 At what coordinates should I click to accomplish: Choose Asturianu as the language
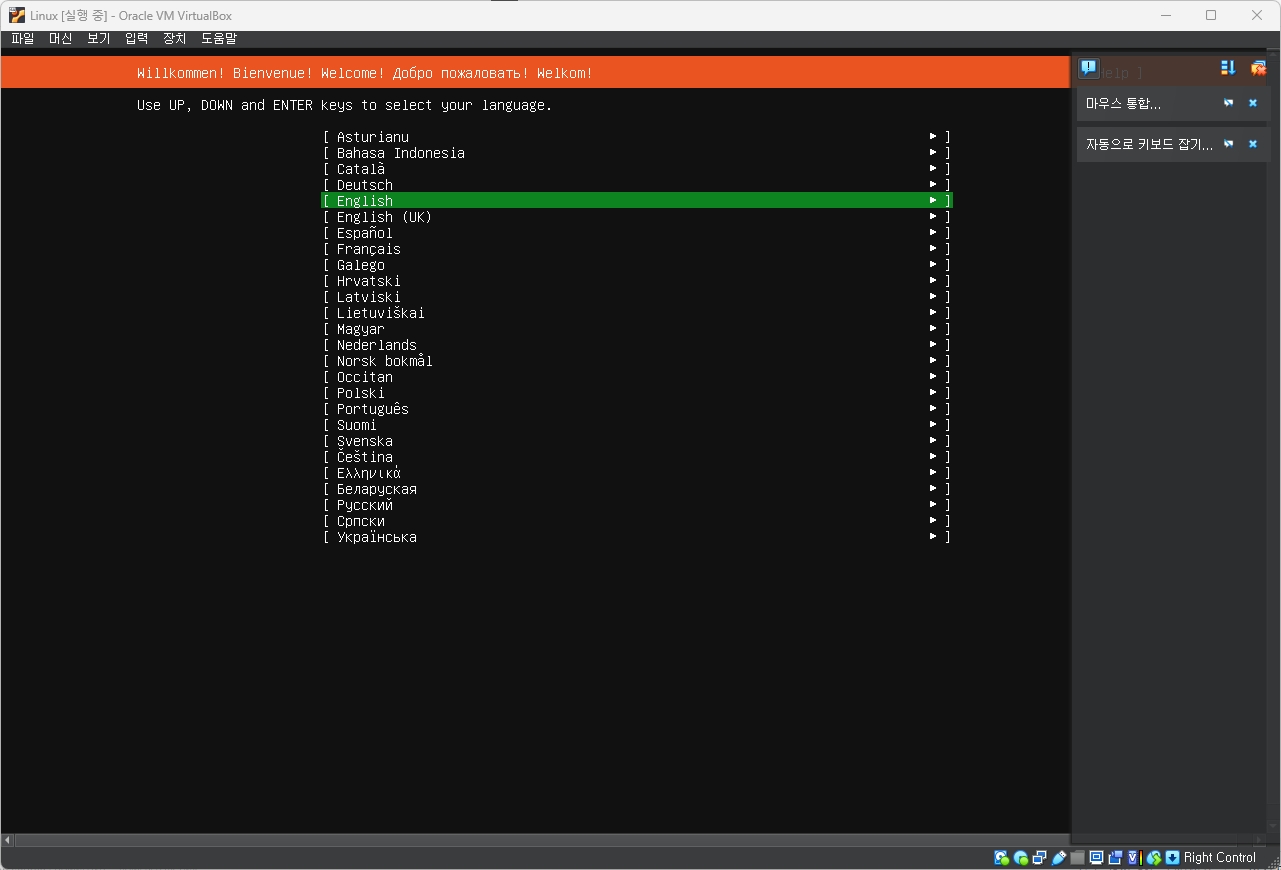point(373,137)
